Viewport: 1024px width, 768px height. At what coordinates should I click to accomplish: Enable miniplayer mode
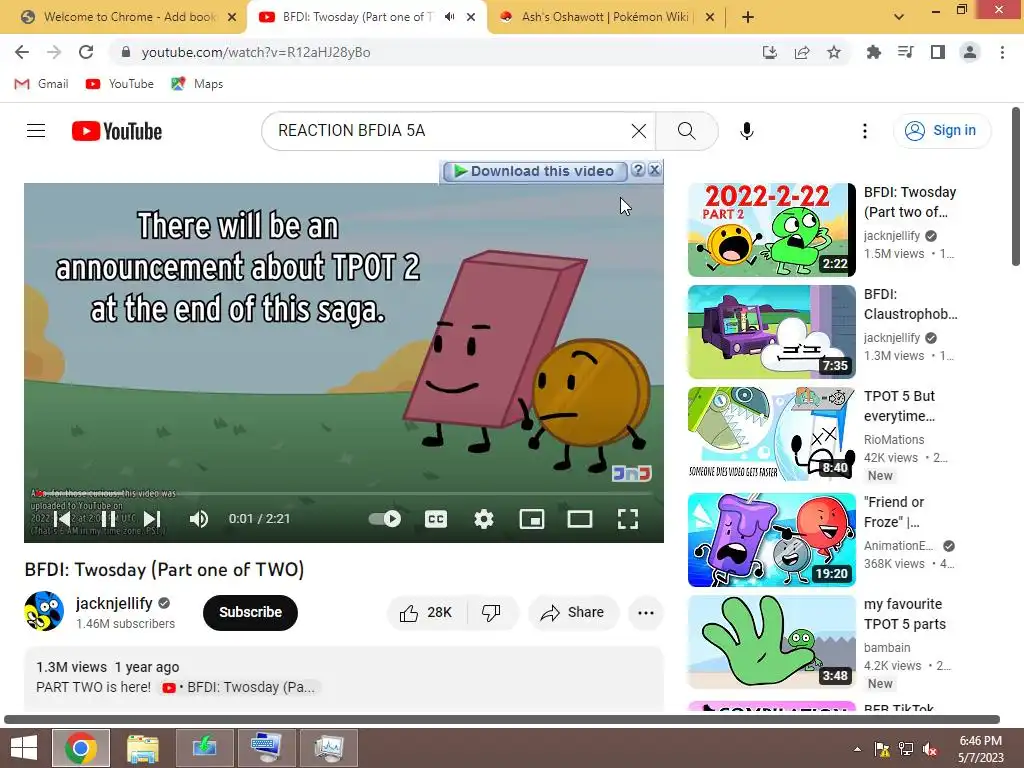[532, 519]
